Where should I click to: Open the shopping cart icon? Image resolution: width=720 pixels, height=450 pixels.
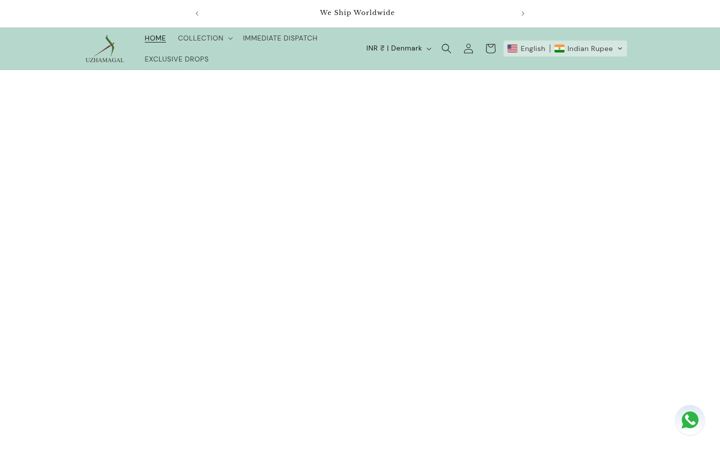490,49
